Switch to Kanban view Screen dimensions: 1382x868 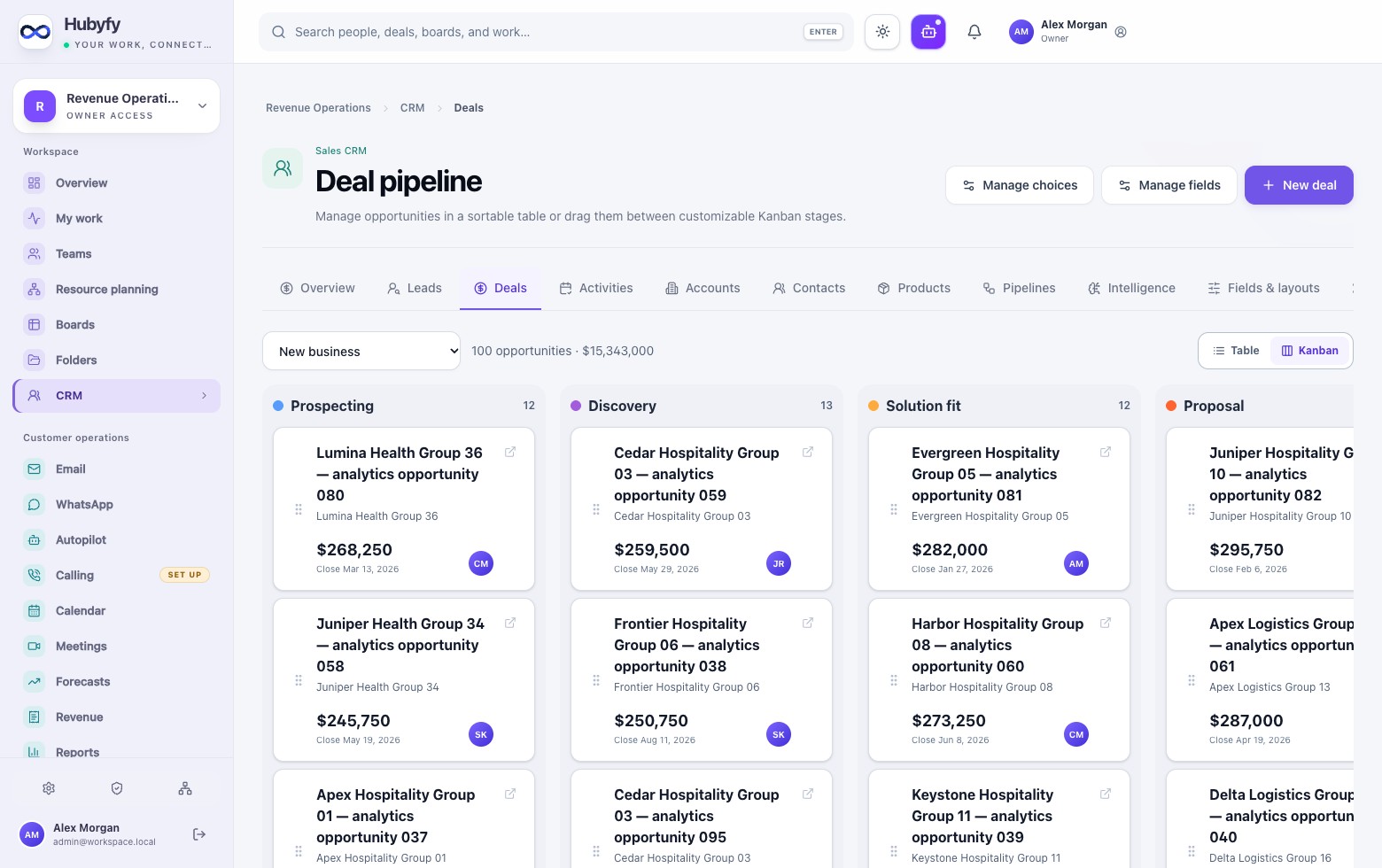coord(1309,351)
